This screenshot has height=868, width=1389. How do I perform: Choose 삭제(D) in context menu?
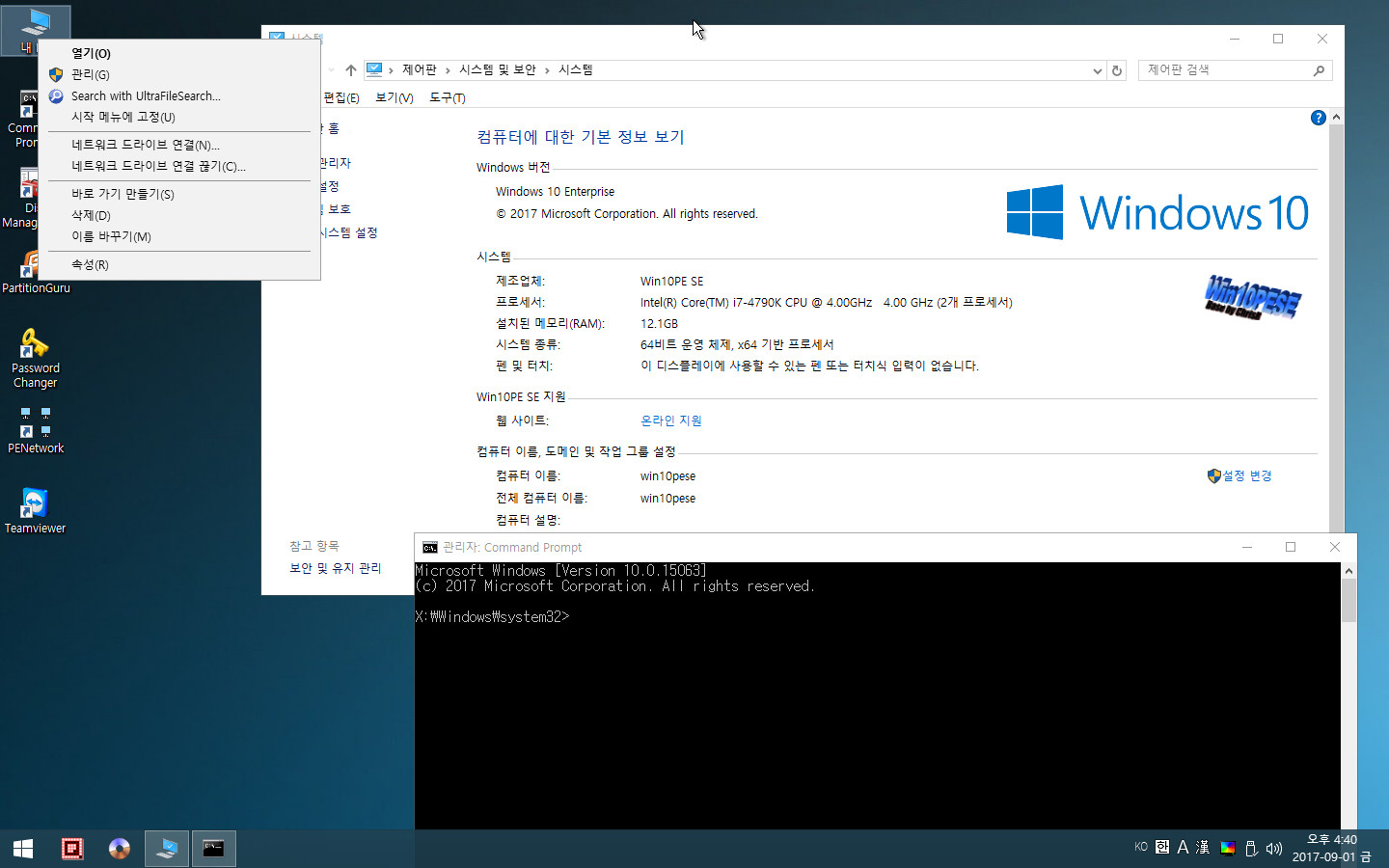(x=179, y=215)
